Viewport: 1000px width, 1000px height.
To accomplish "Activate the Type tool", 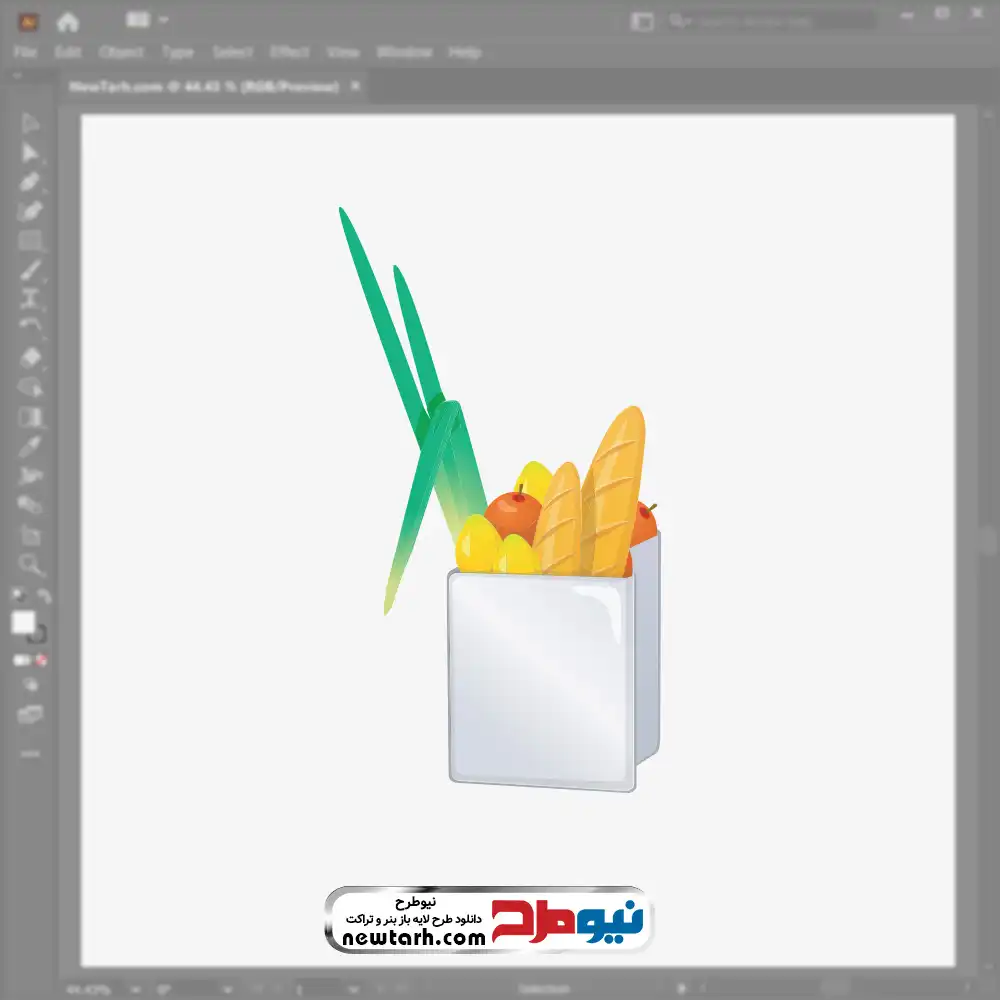I will pos(30,298).
